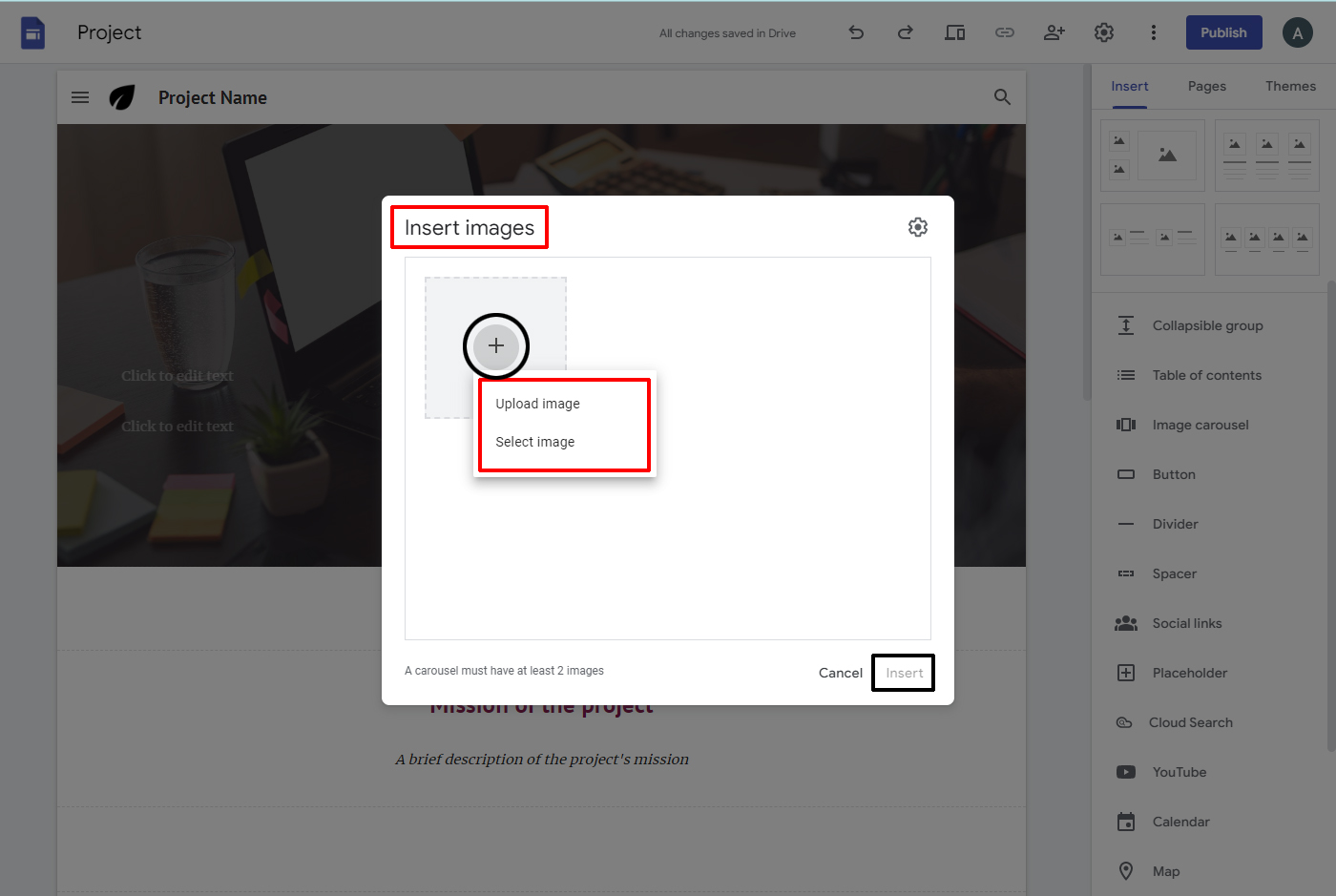The width and height of the screenshot is (1336, 896).
Task: Click the plus to add a carousel image
Action: (495, 346)
